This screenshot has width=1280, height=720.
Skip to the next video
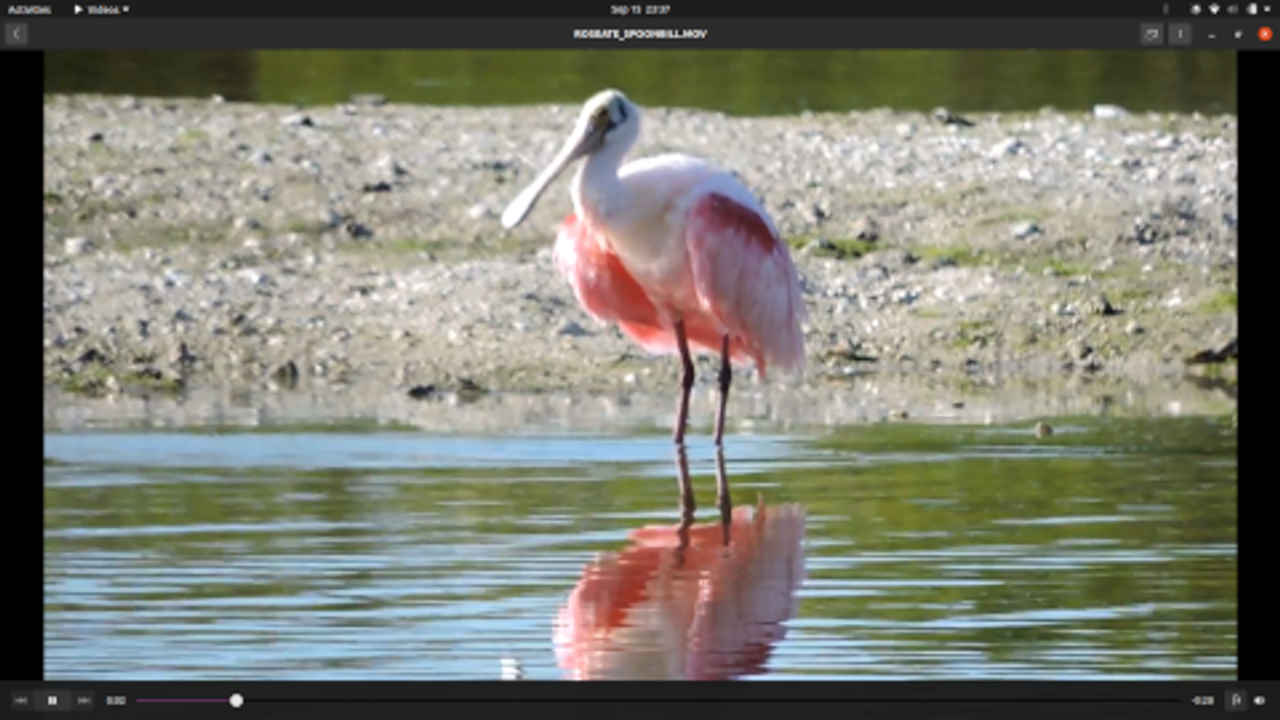click(x=84, y=701)
